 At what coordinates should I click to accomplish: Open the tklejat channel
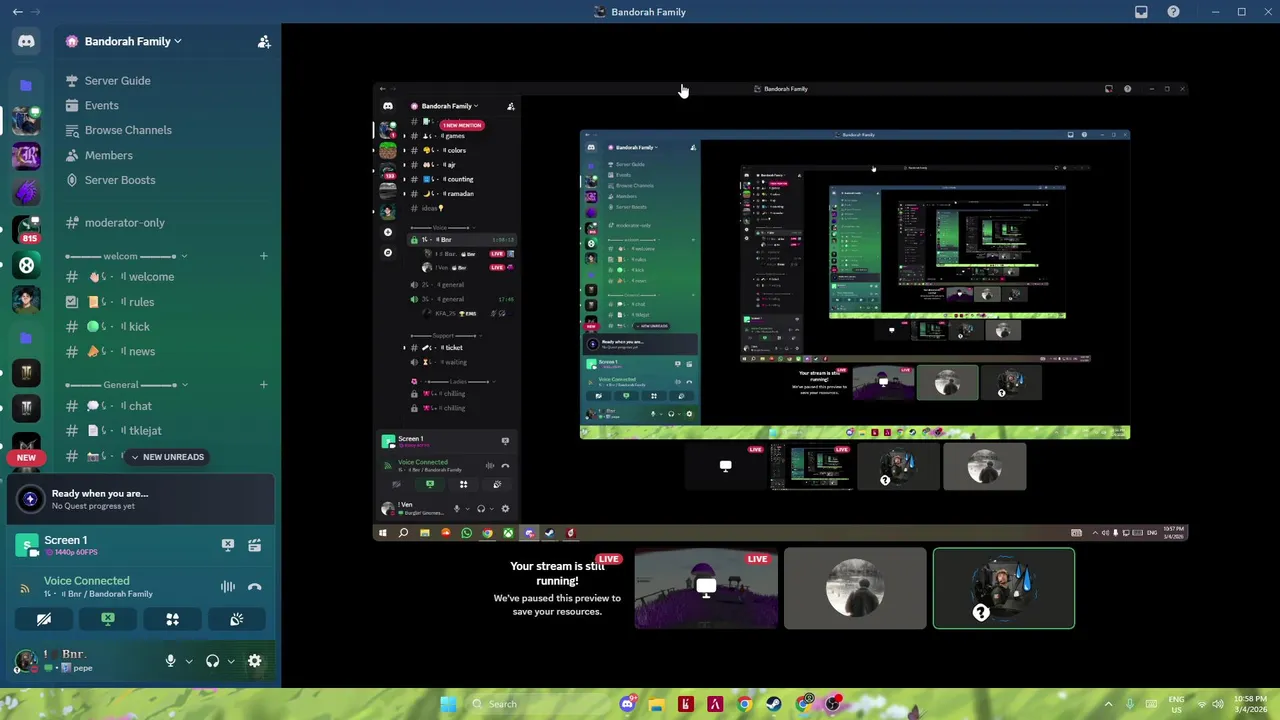(x=168, y=431)
